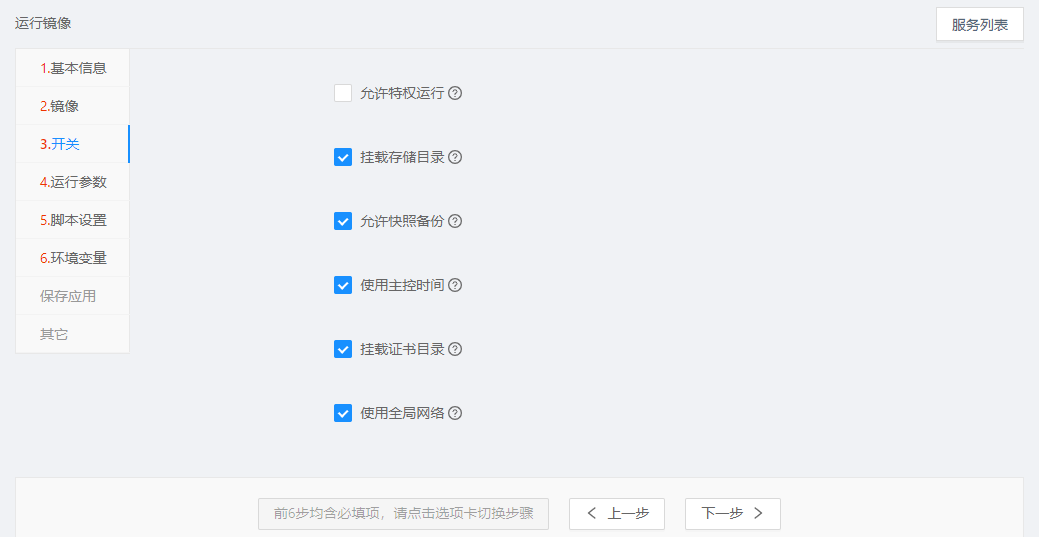Select the 5.脚本设置 tab
Image resolution: width=1039 pixels, height=537 pixels.
coord(73,220)
